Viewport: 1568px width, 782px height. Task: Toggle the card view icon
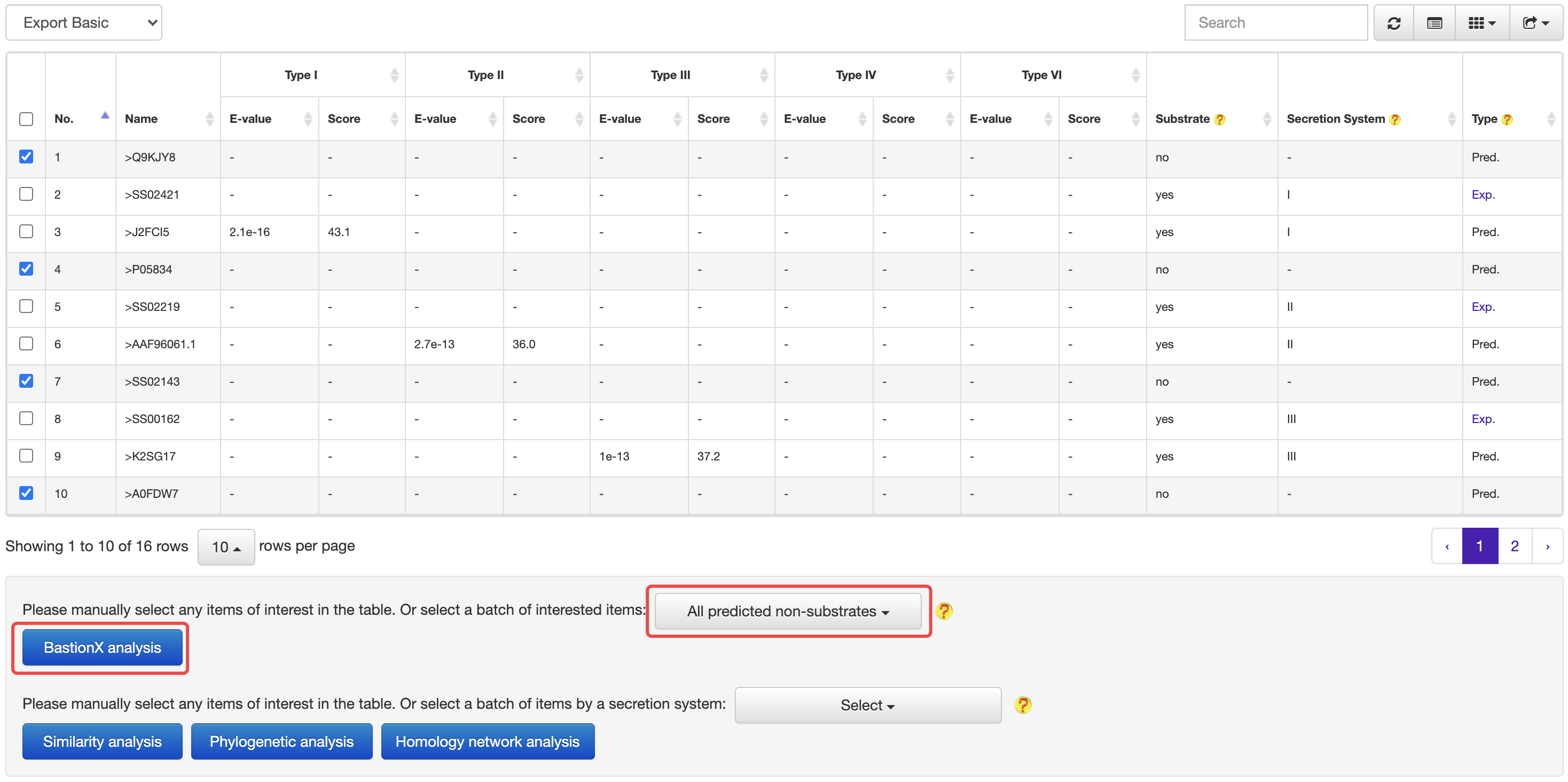(1434, 23)
